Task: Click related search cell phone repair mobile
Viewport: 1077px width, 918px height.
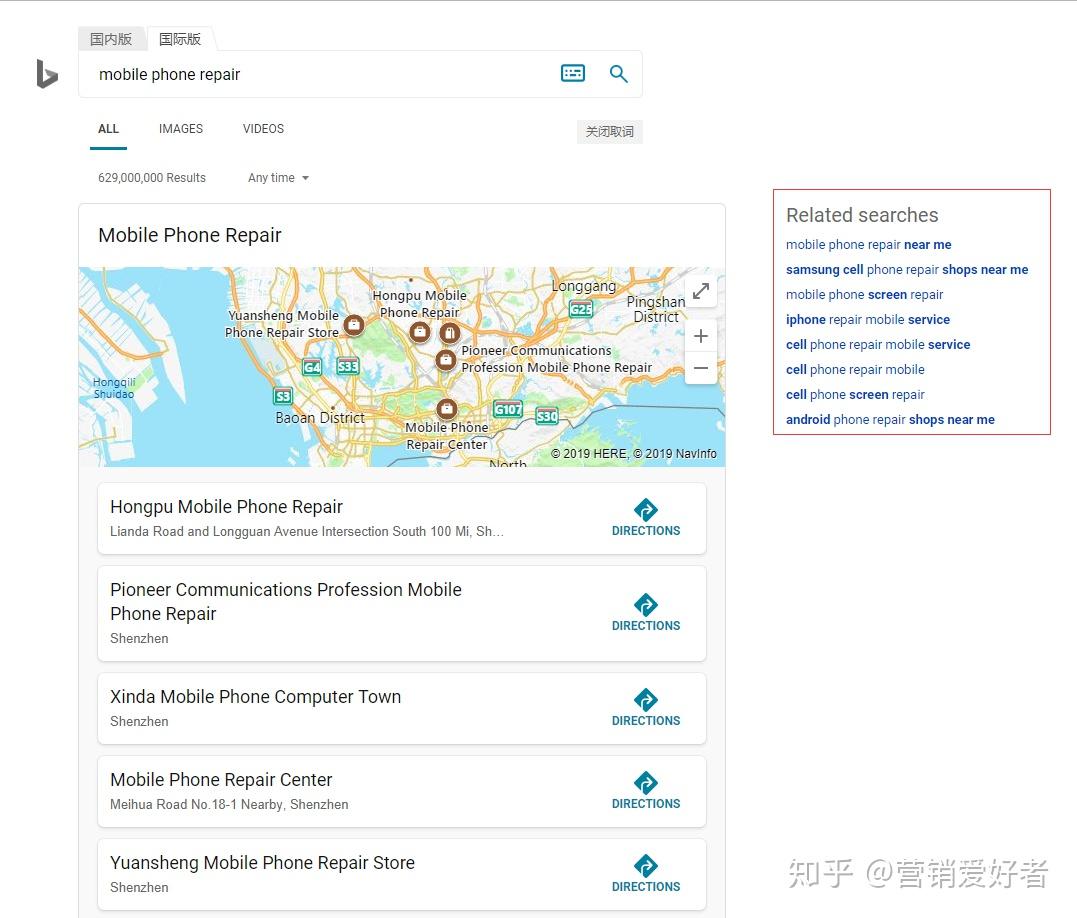Action: (x=855, y=369)
